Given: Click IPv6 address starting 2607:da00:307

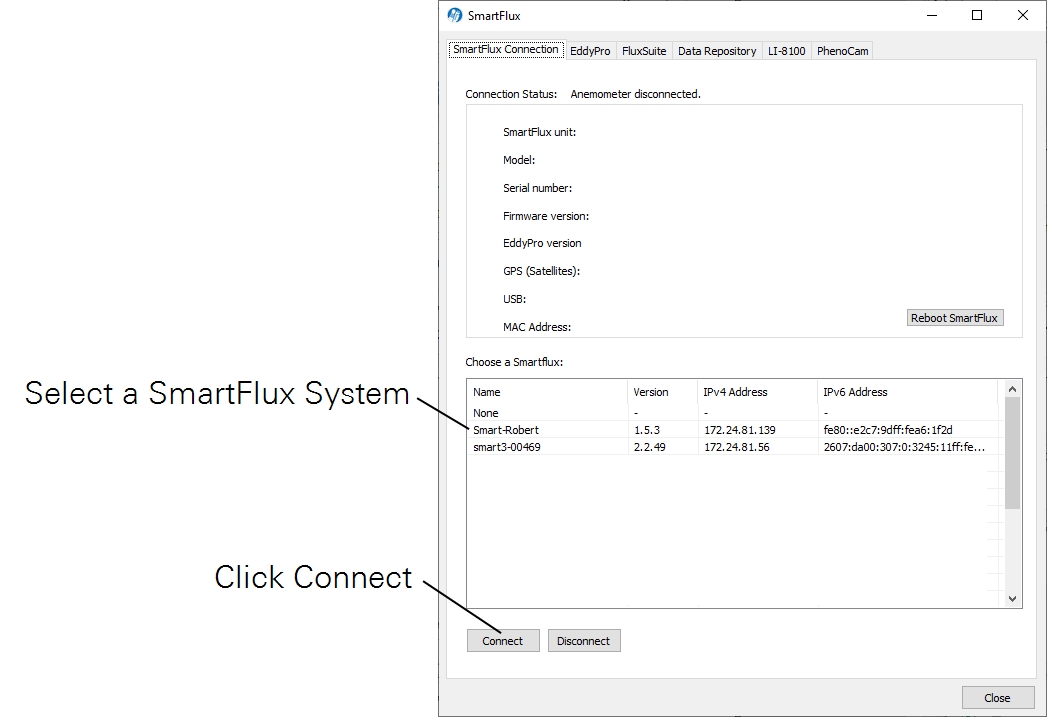Looking at the screenshot, I should 904,447.
